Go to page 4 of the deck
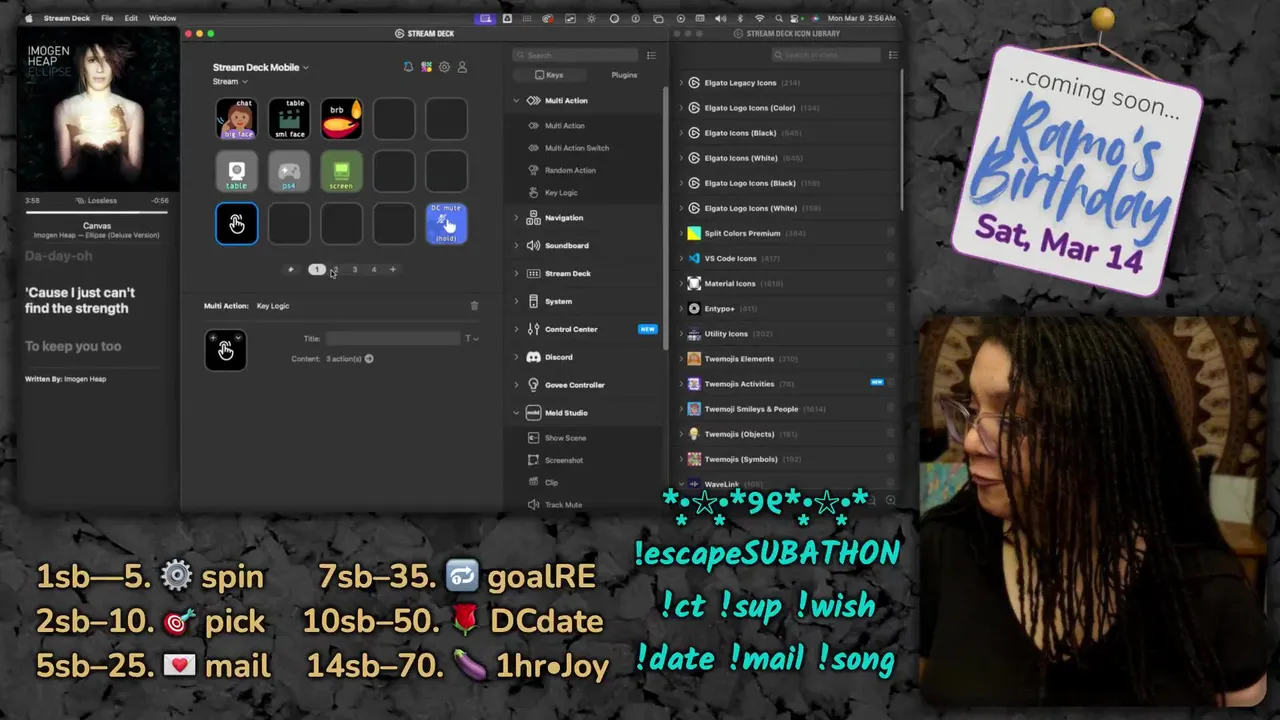The image size is (1280, 720). coord(374,269)
